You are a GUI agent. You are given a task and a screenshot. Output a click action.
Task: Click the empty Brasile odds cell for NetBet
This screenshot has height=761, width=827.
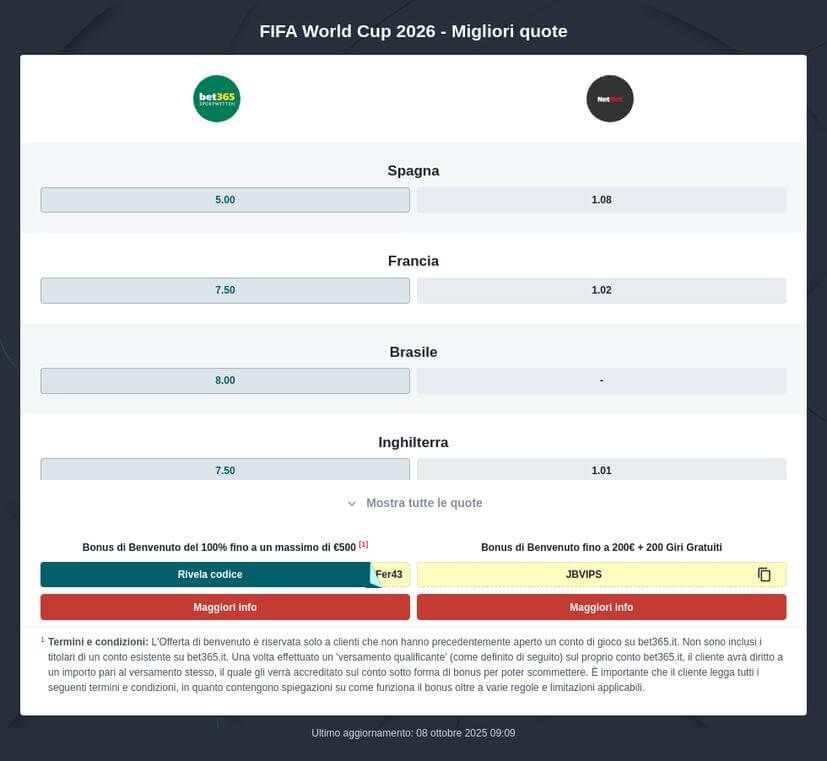[x=601, y=381]
